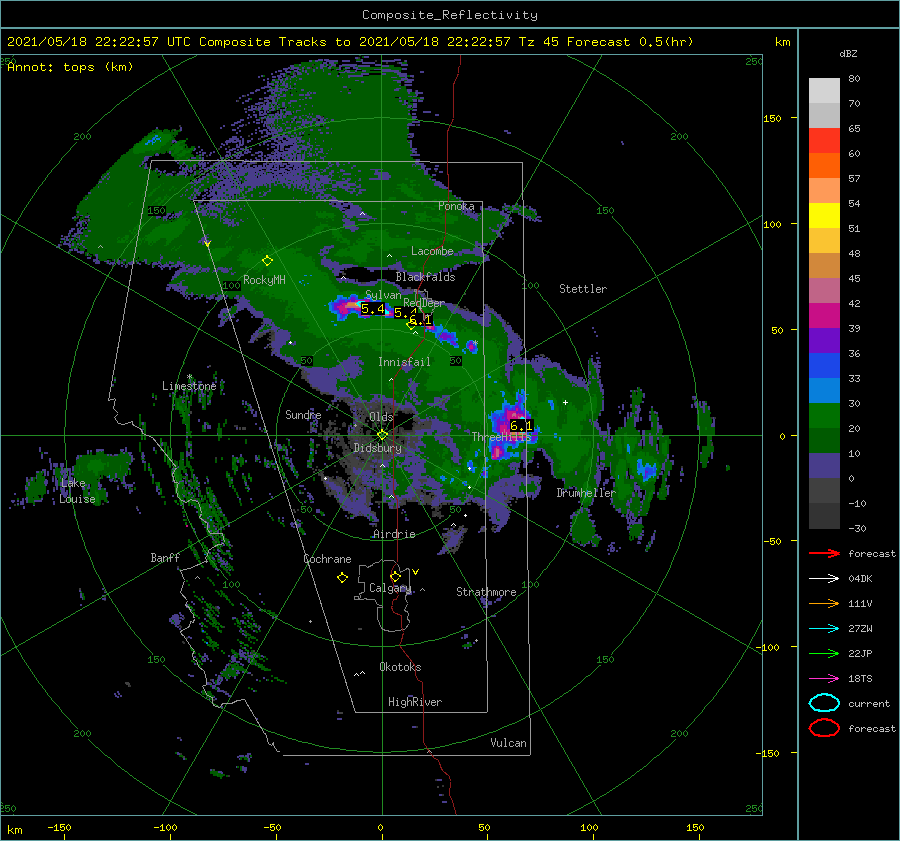The image size is (900, 841).
Task: Select the magenta 42 dBZ color swatch
Action: (x=824, y=315)
